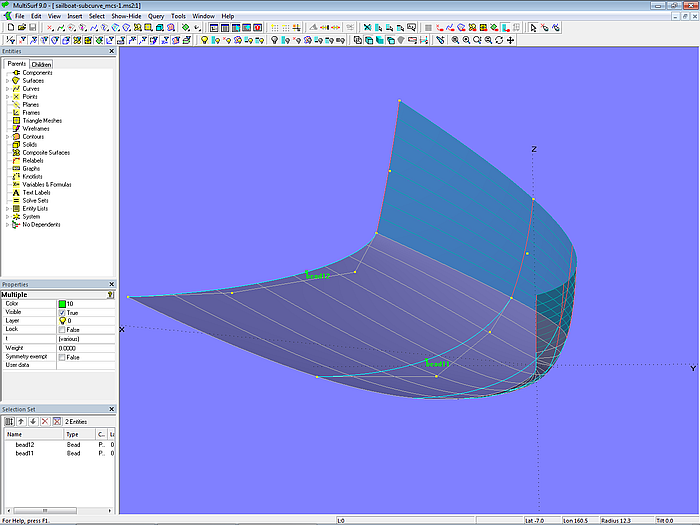Select the arrow pointer Select tool
The height and width of the screenshot is (525, 700).
533,28
